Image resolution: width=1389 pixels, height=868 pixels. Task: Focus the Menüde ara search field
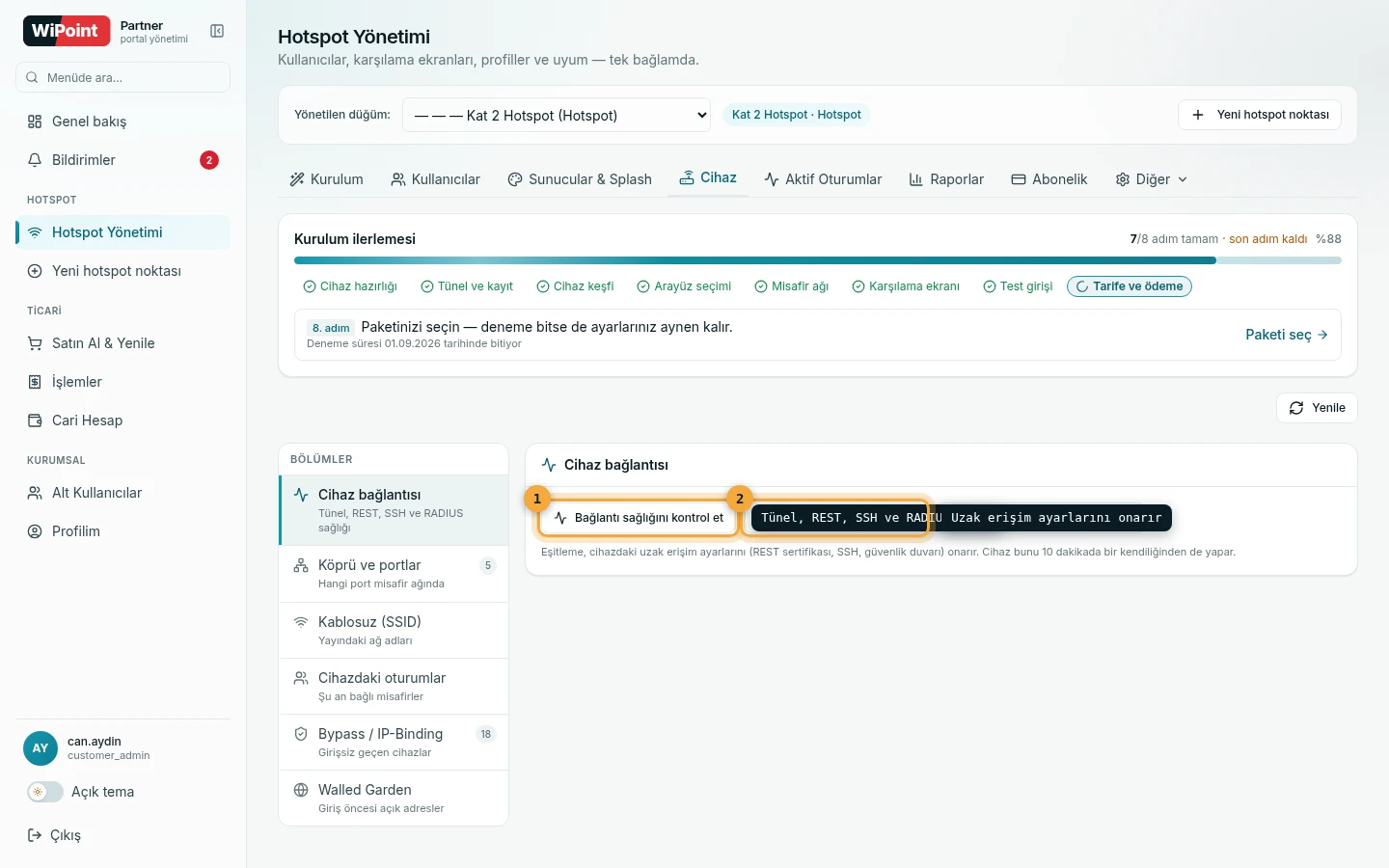click(x=123, y=77)
